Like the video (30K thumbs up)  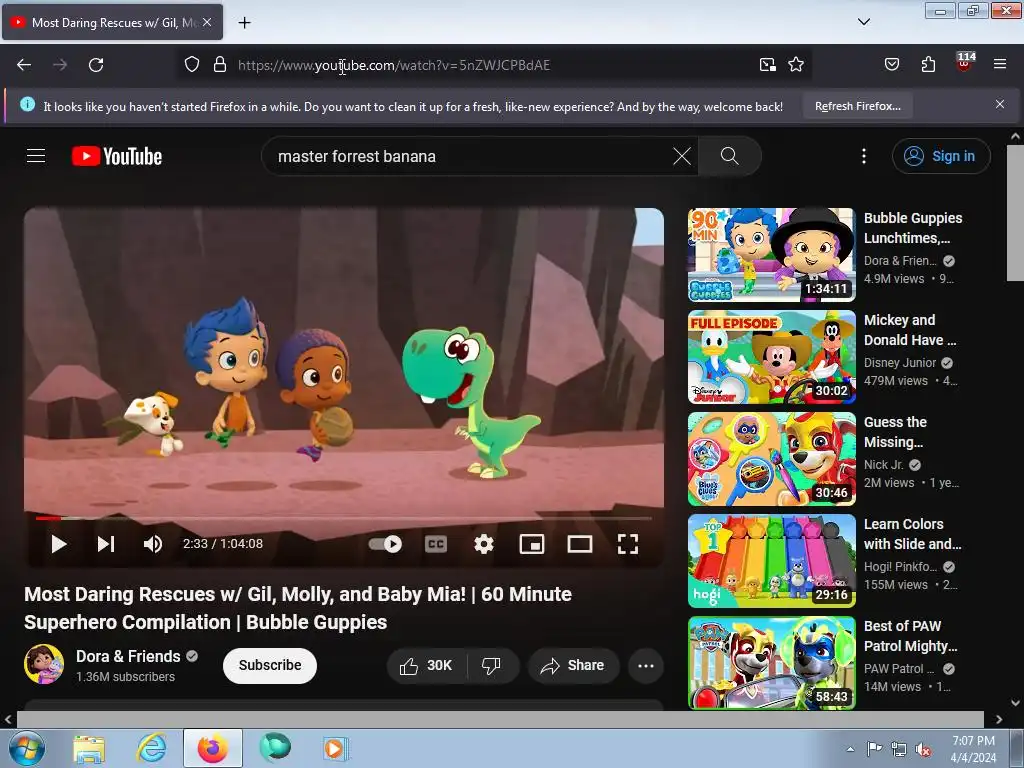point(426,665)
